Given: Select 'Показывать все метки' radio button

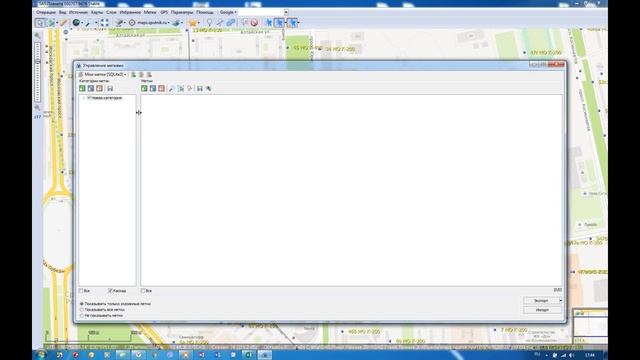Looking at the screenshot, I should [82, 310].
